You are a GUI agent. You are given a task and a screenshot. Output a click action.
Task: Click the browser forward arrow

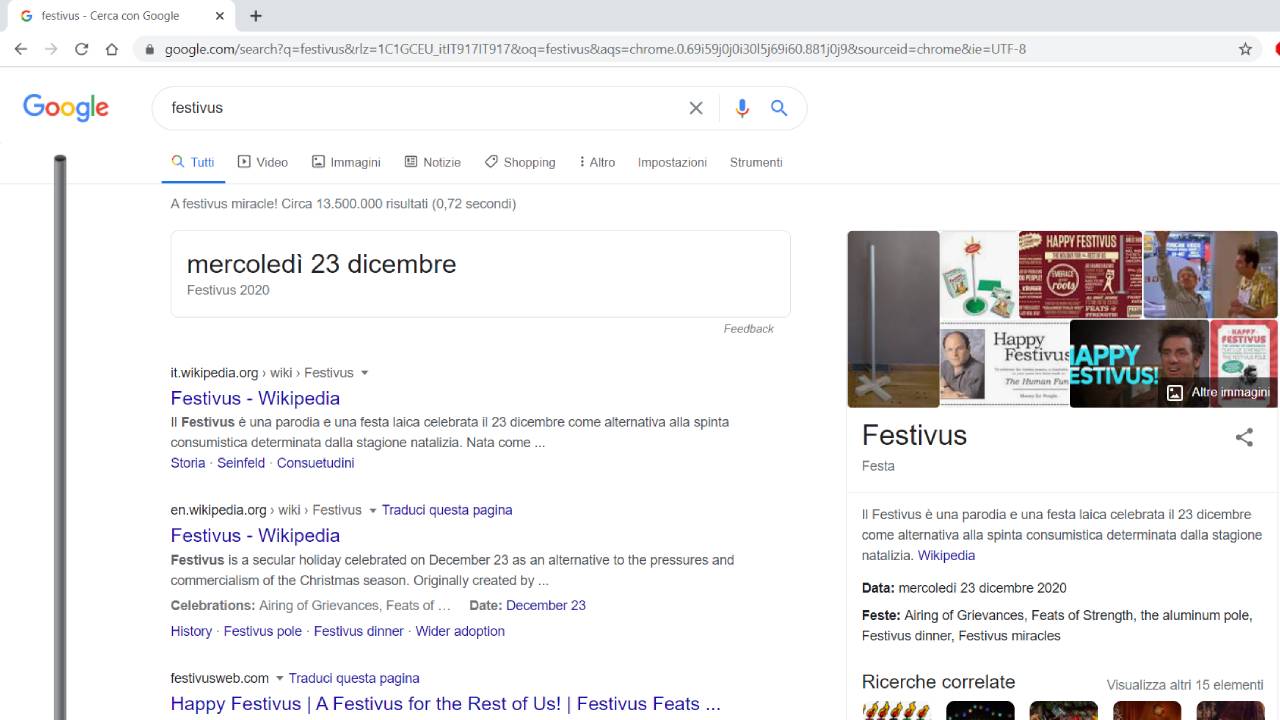[51, 49]
